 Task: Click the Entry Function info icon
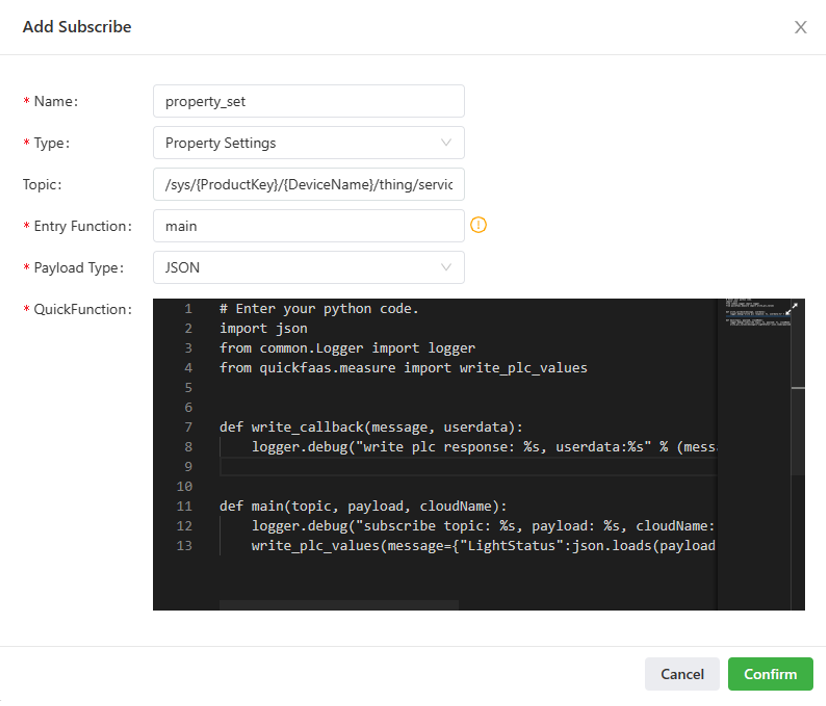point(478,226)
